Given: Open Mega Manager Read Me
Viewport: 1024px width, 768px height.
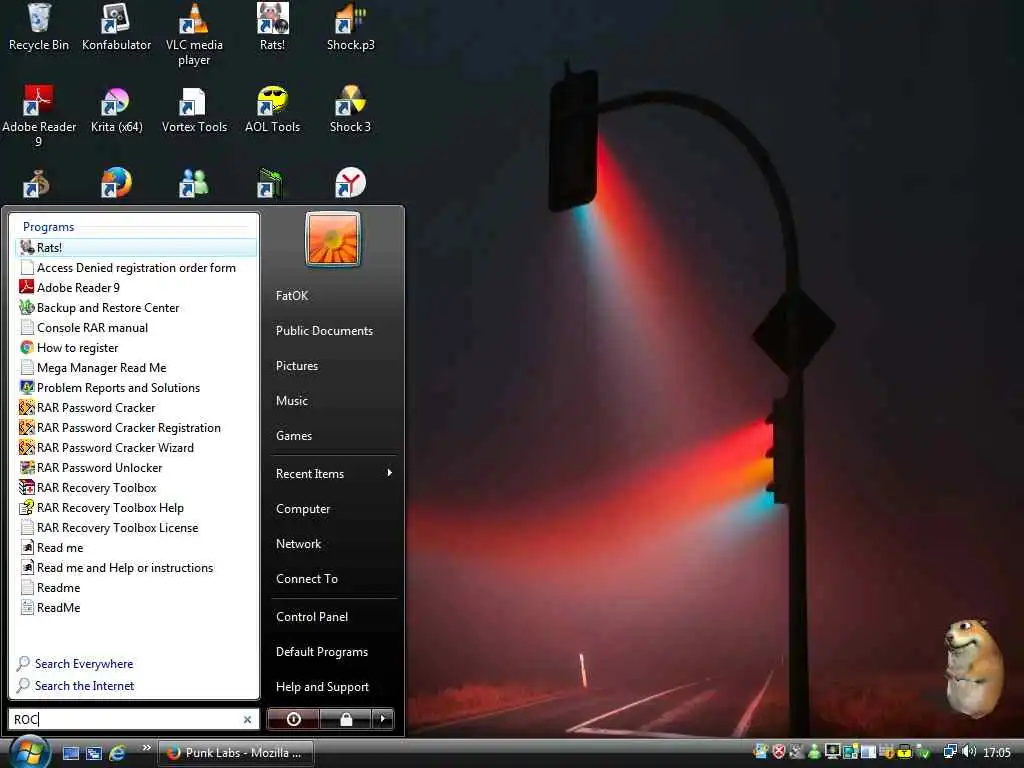Looking at the screenshot, I should [x=136, y=368].
